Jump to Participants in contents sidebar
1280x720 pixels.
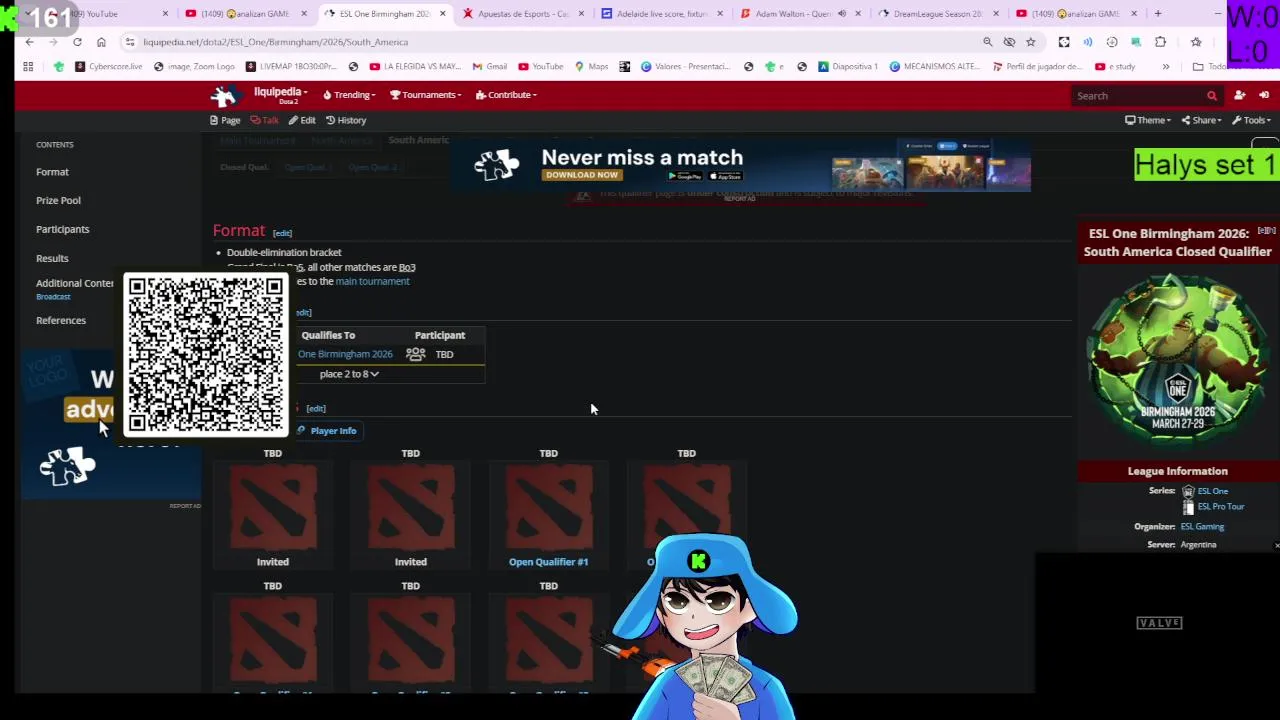62,229
